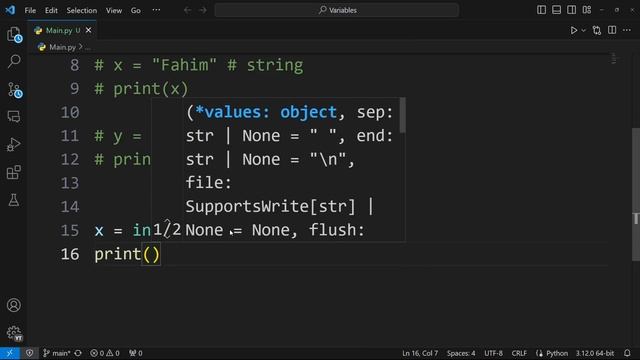Viewport: 640px width, 360px height.
Task: Open the Testing flask view
Action: [14, 200]
